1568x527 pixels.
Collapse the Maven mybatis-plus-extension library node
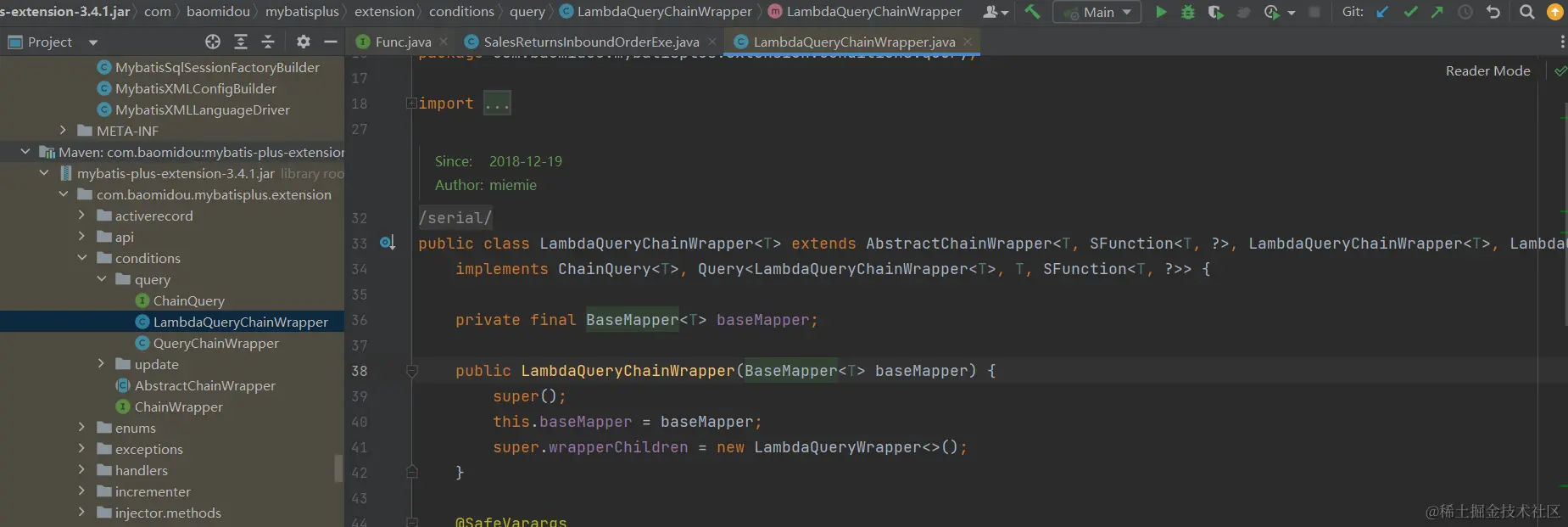pos(25,152)
